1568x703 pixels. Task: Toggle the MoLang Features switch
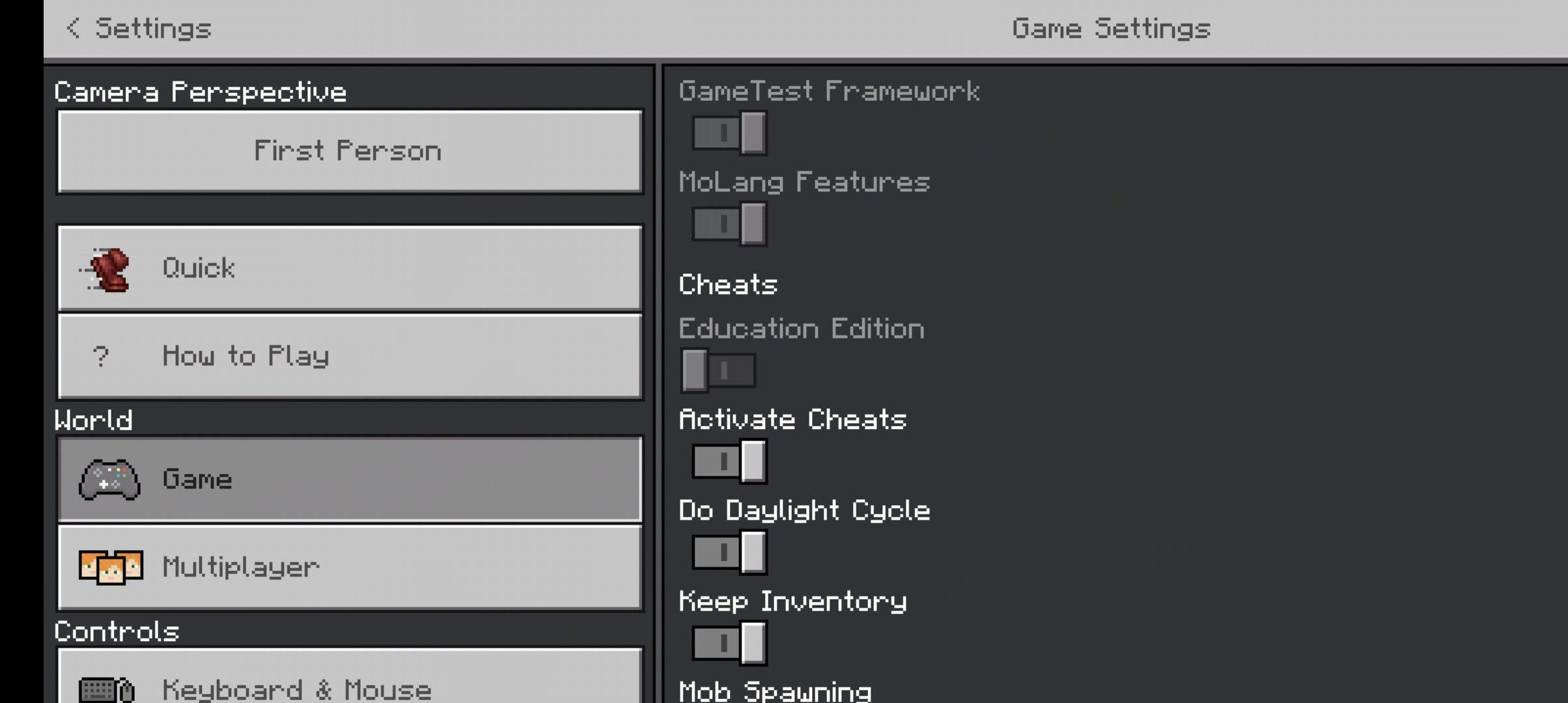click(729, 225)
